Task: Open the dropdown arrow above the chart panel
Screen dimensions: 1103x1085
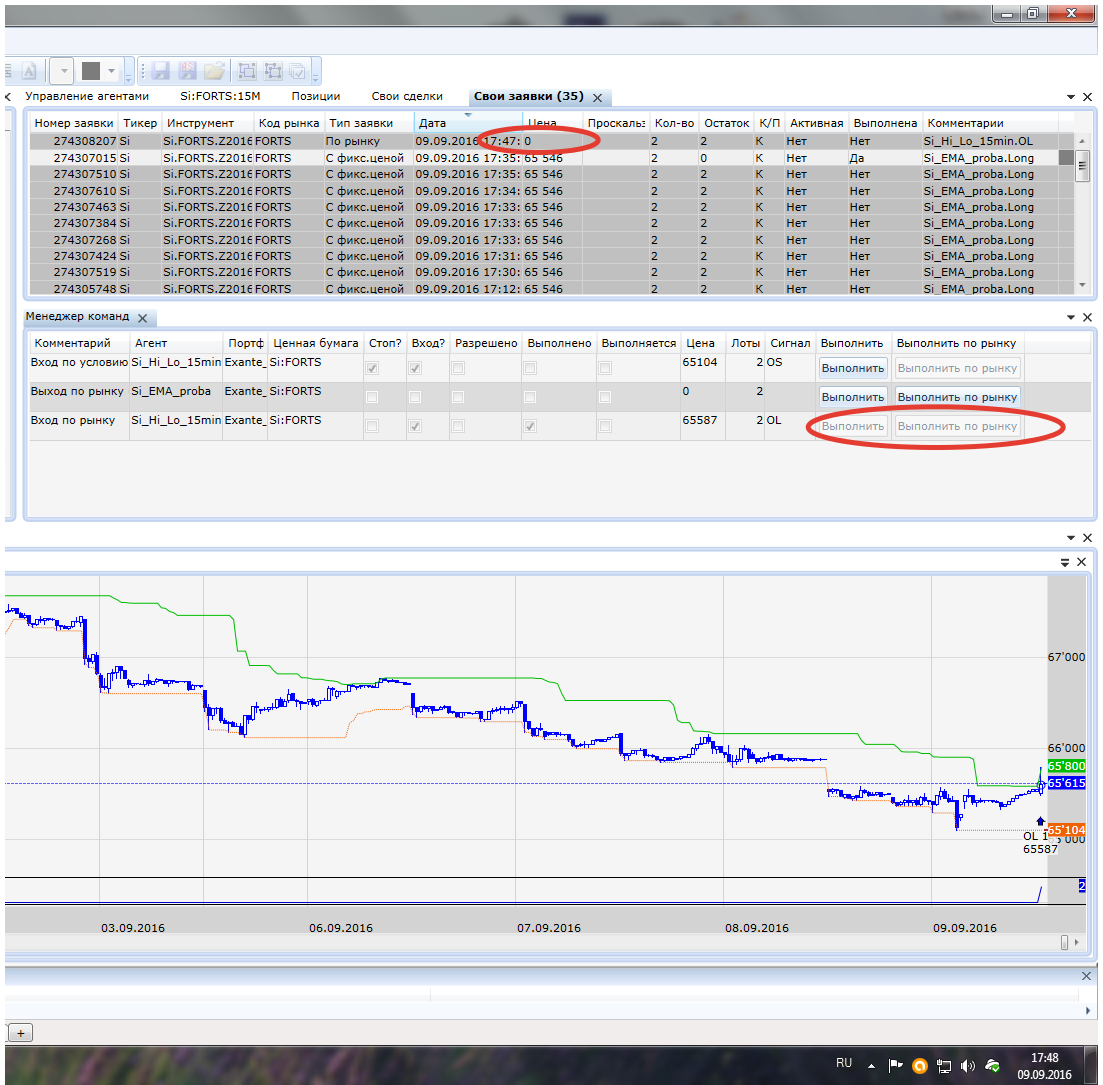Action: 1071,538
